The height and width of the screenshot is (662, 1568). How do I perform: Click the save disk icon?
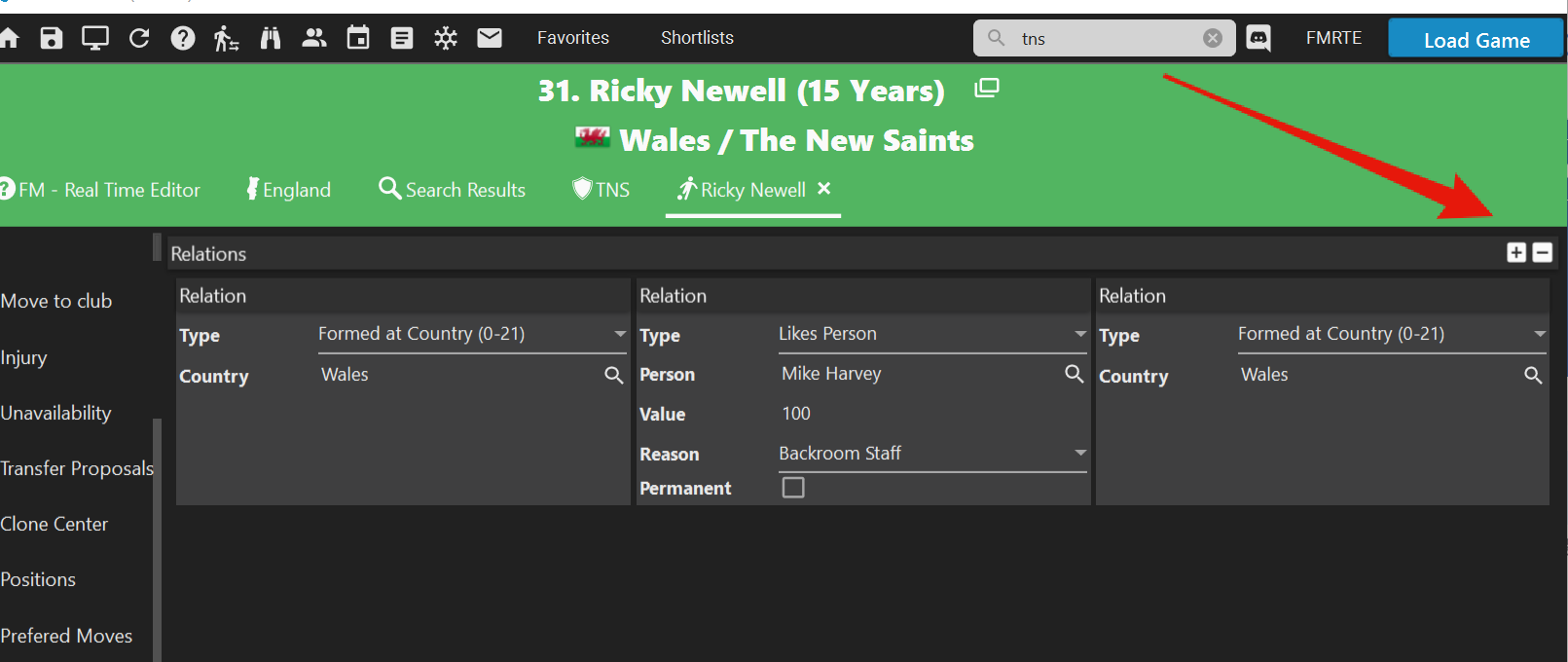click(51, 38)
